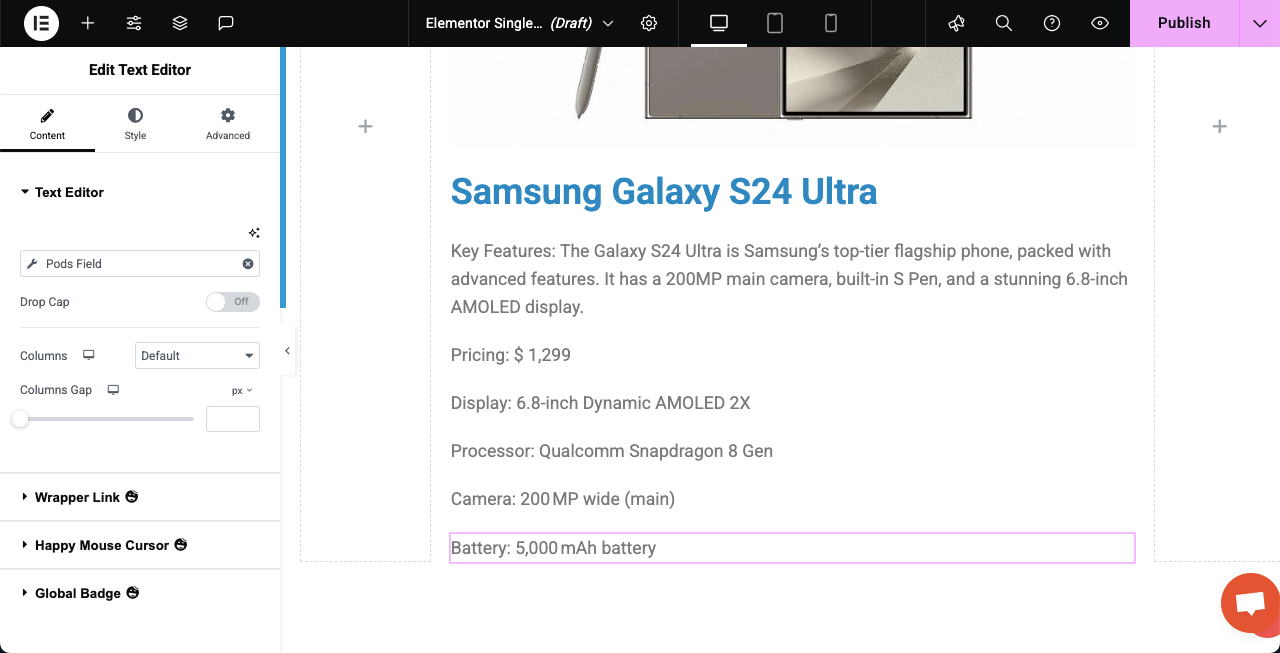The height and width of the screenshot is (653, 1280).
Task: Click the AI sparkle icon above Pods Field
Action: (254, 233)
